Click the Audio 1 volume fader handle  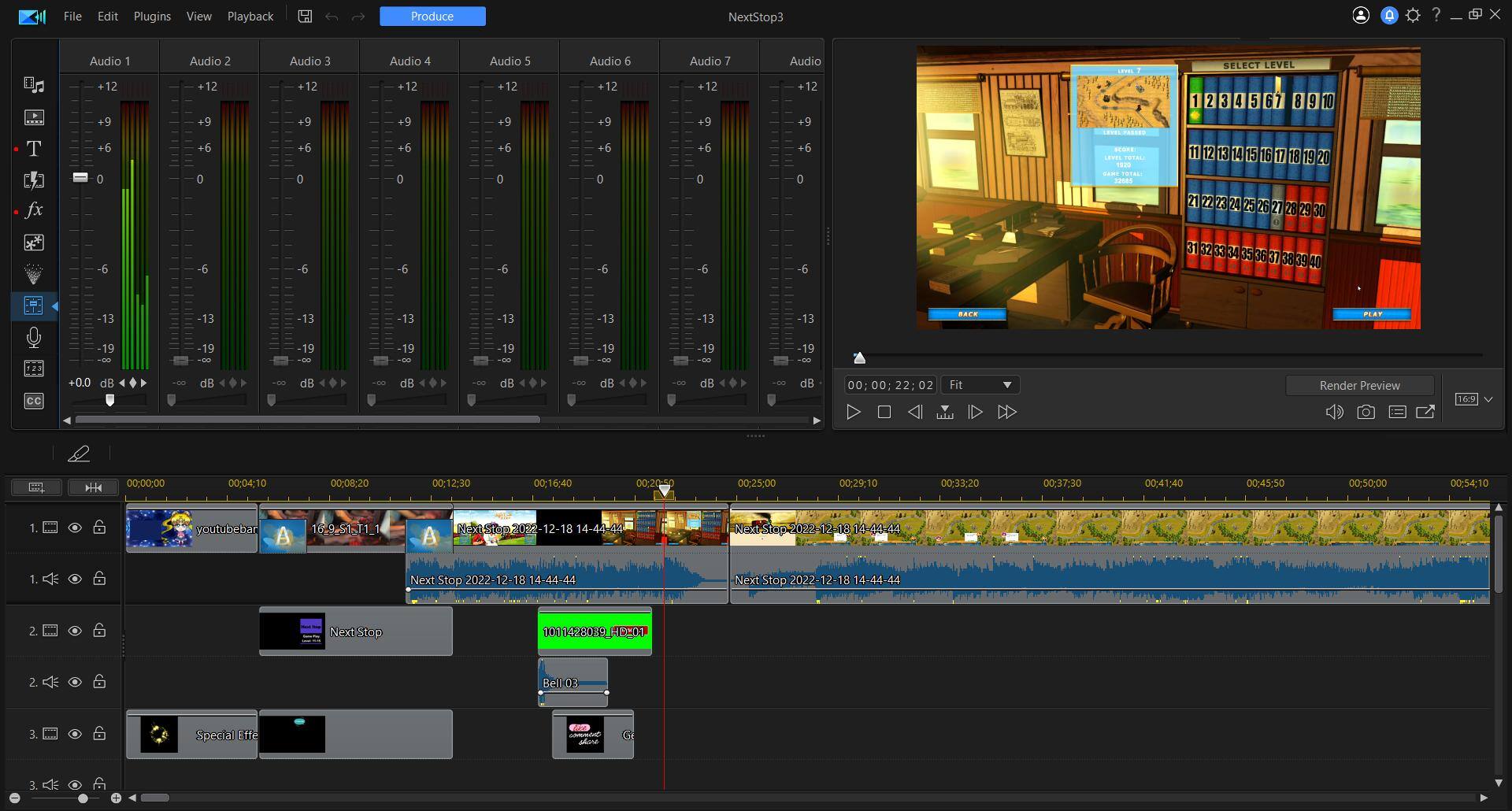80,178
